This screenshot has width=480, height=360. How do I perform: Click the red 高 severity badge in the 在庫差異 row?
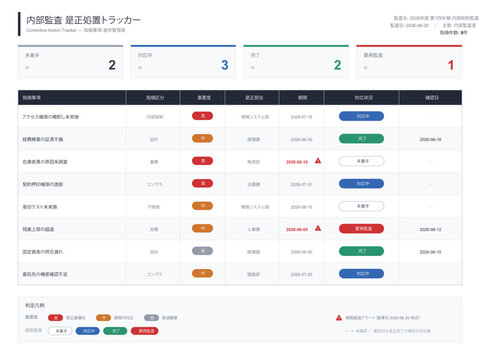[x=202, y=161]
